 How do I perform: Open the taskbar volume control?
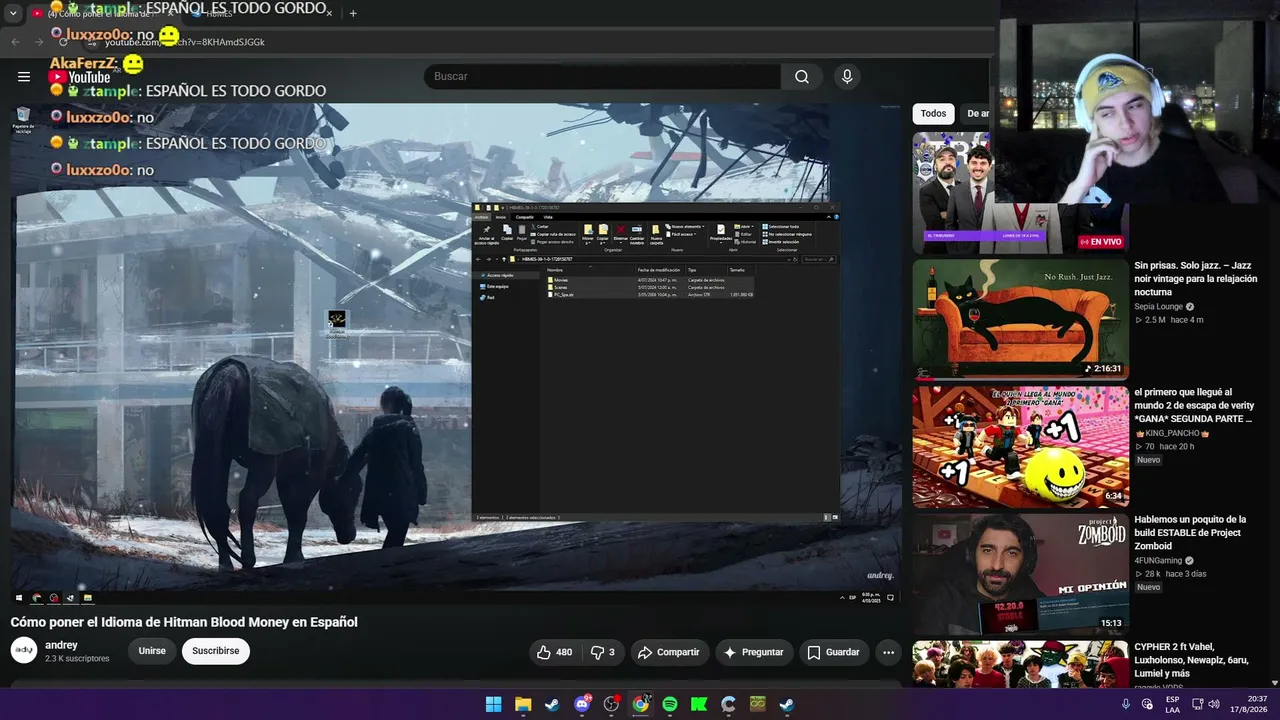point(1214,704)
